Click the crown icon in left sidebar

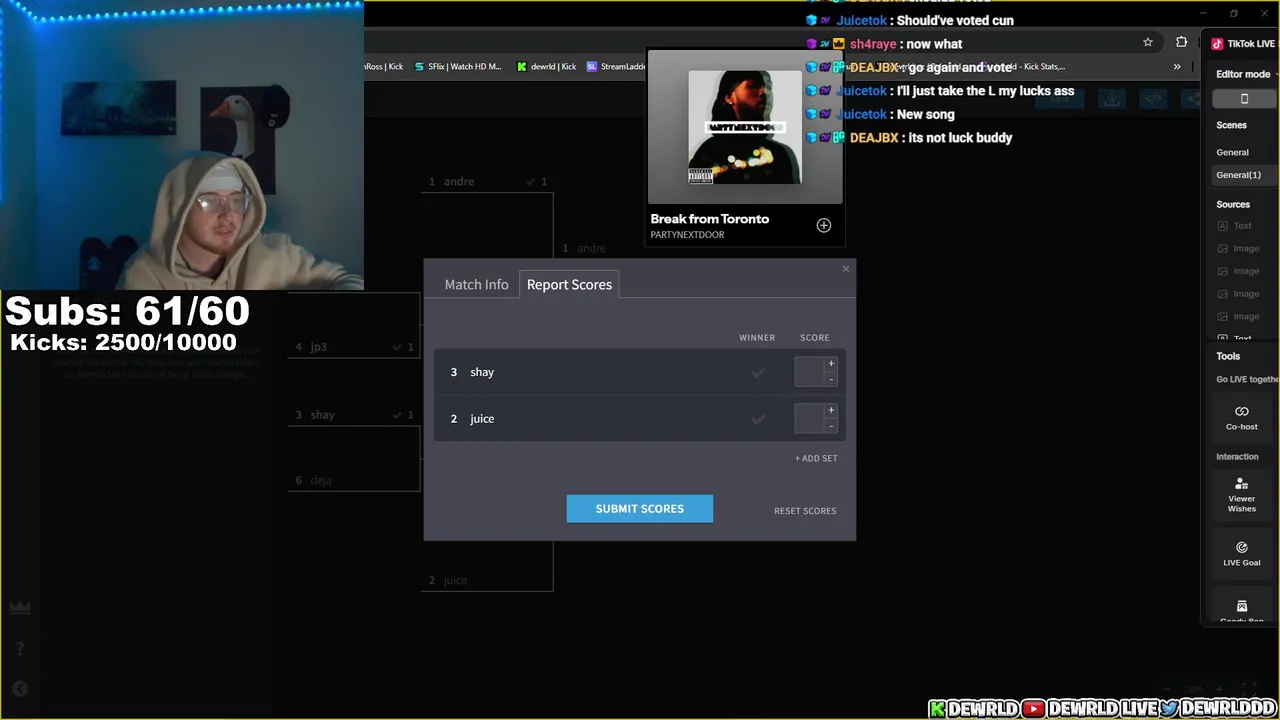[20, 608]
